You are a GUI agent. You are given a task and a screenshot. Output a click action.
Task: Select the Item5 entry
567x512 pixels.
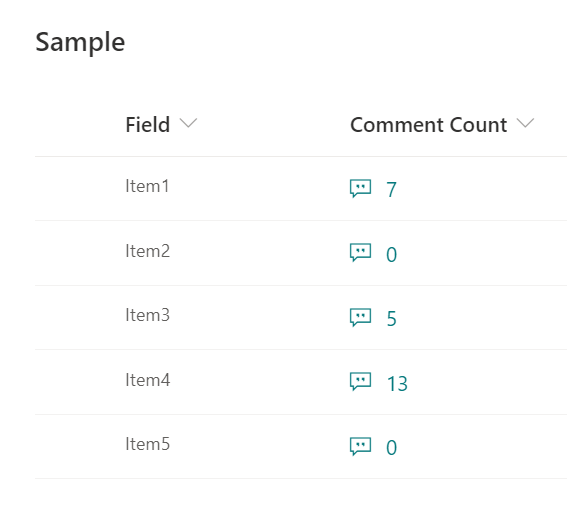coord(147,444)
